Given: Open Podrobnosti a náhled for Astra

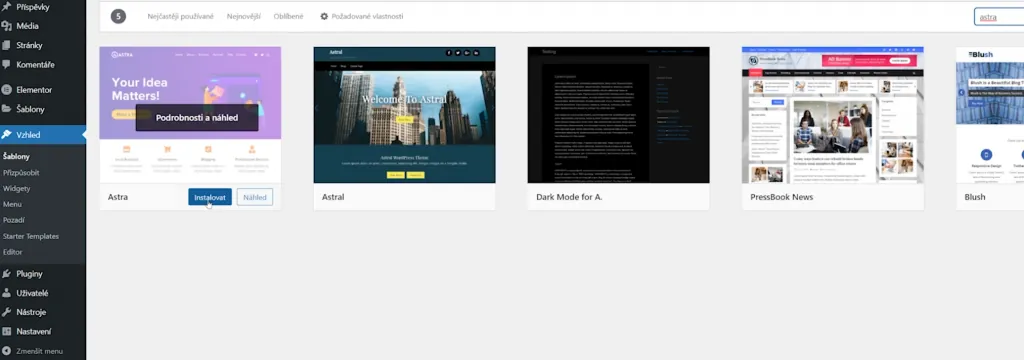Looking at the screenshot, I should (197, 118).
